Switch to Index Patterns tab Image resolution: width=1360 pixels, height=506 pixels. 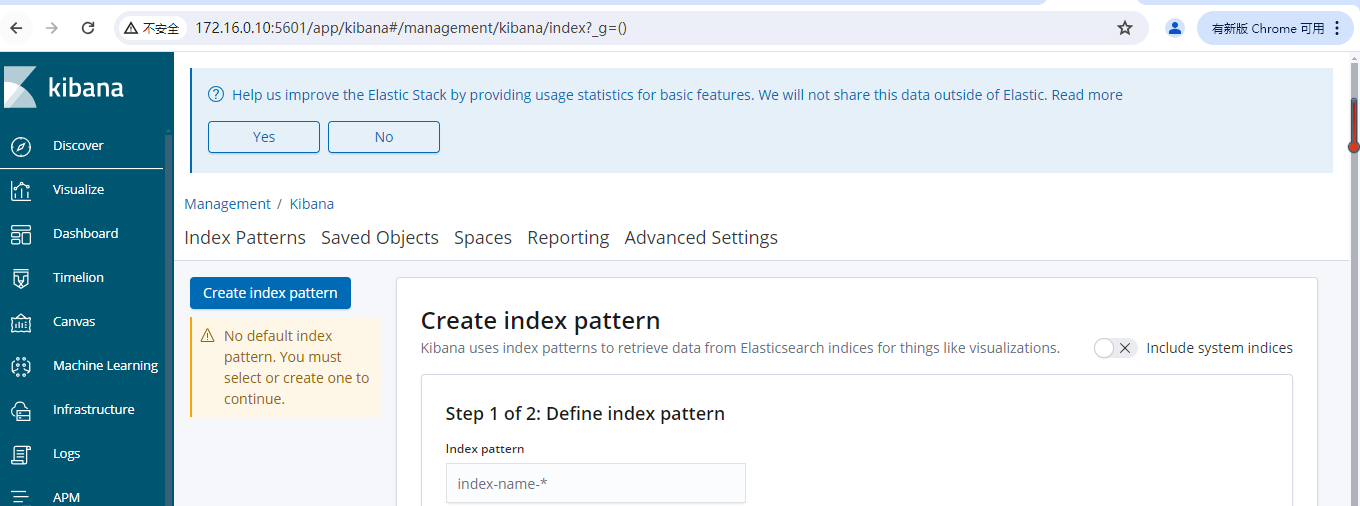(245, 237)
